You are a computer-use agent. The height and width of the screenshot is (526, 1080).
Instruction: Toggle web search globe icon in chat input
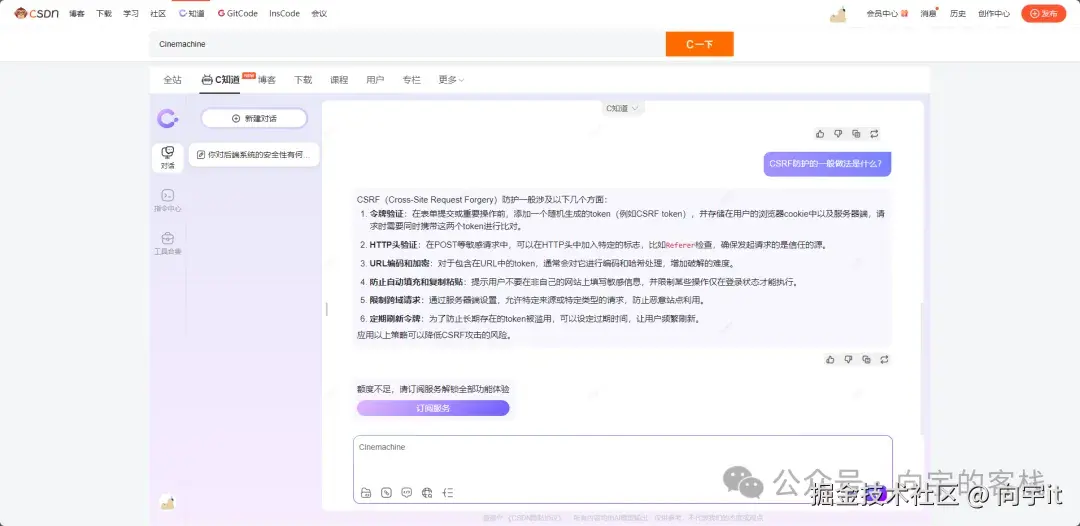click(x=427, y=492)
